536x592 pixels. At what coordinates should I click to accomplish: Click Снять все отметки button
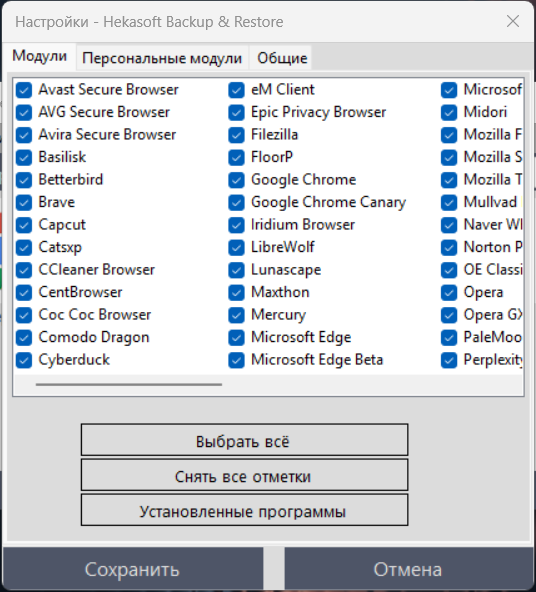(x=244, y=475)
